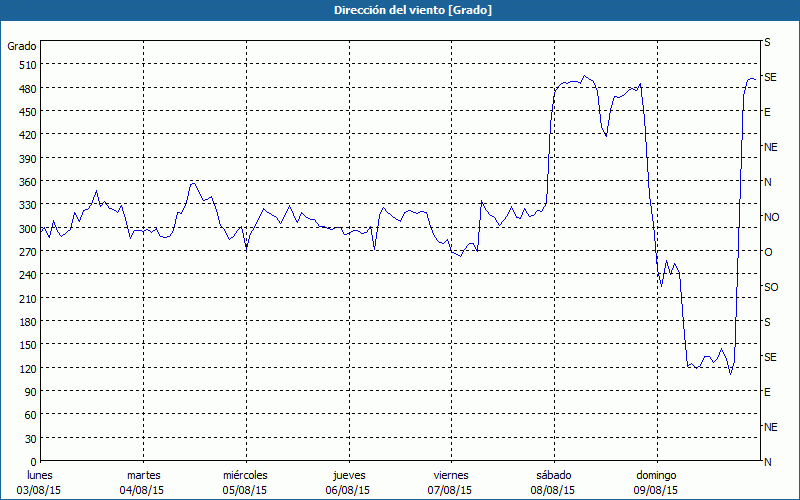Click the 'NO' compass label on the right axis

tap(771, 217)
